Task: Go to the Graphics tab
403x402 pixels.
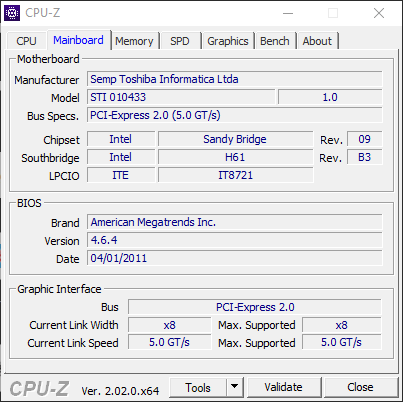Action: [x=228, y=41]
